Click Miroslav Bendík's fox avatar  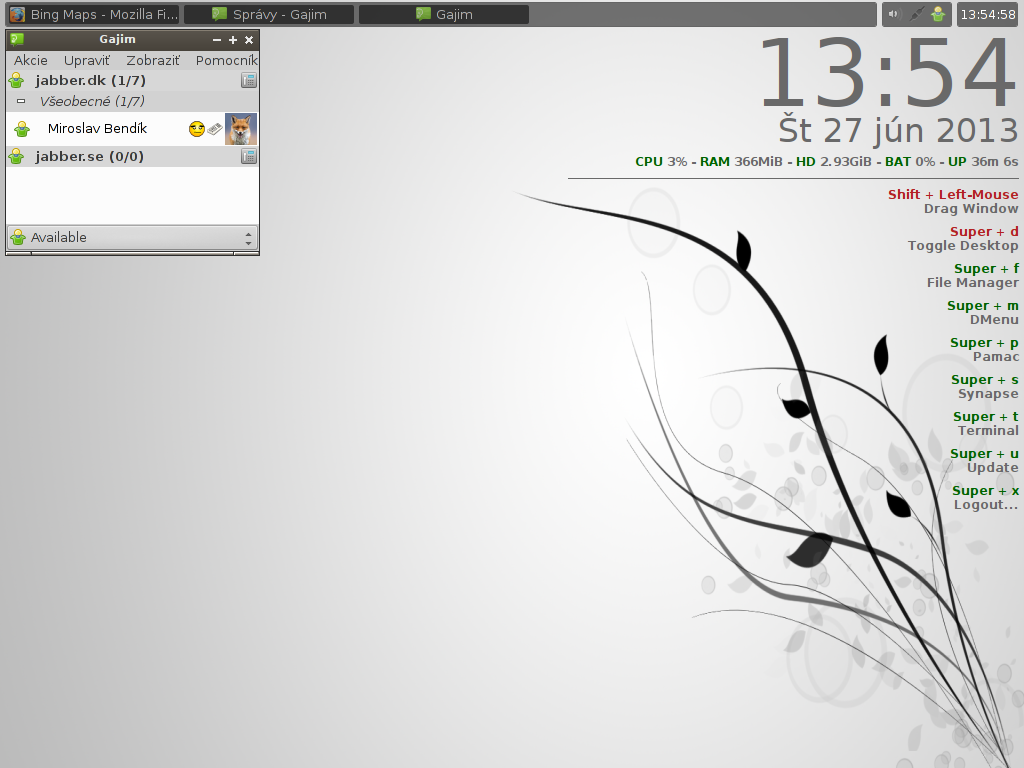(x=241, y=129)
